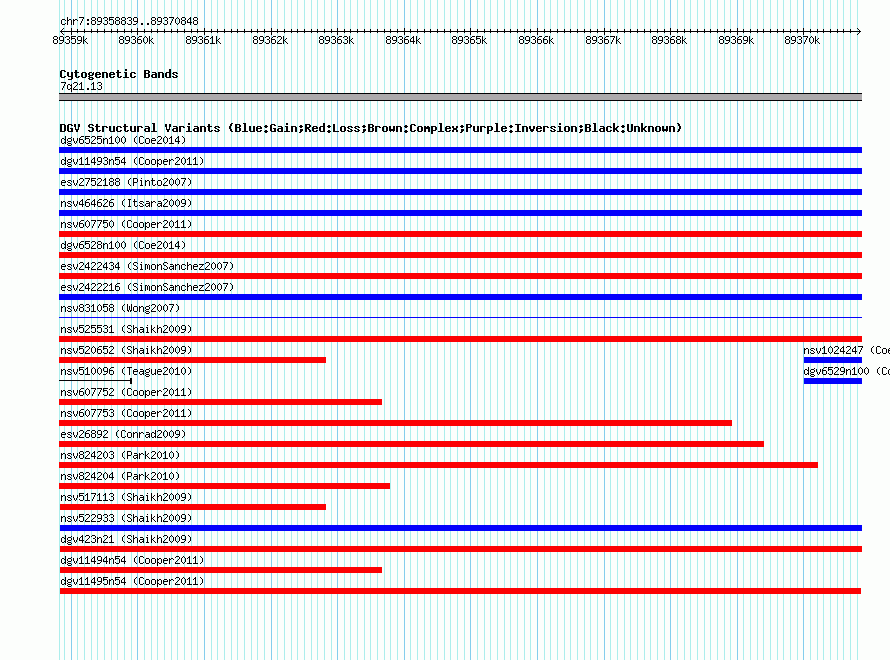Click the dgv6525n100 (Coe2014) variant label

click(x=123, y=140)
